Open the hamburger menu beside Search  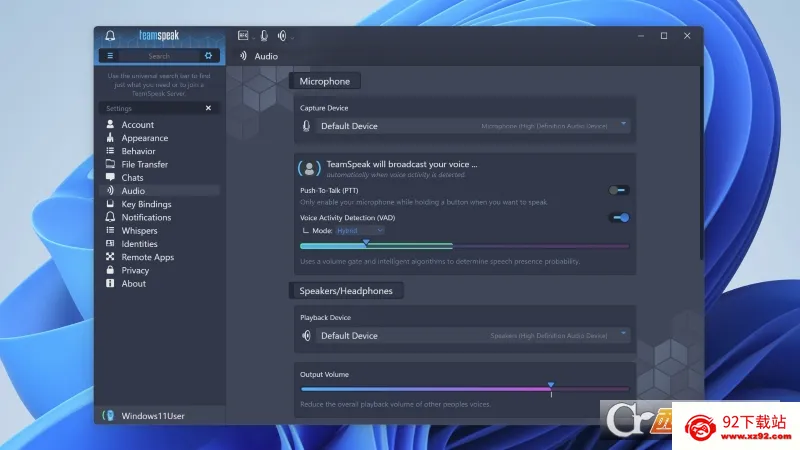coord(110,56)
